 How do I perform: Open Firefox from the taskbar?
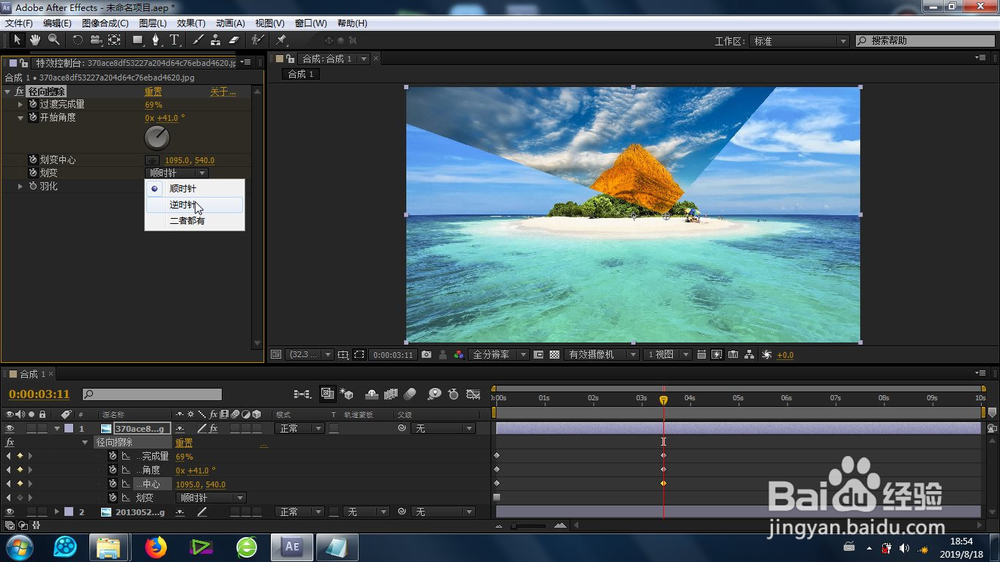(x=155, y=547)
